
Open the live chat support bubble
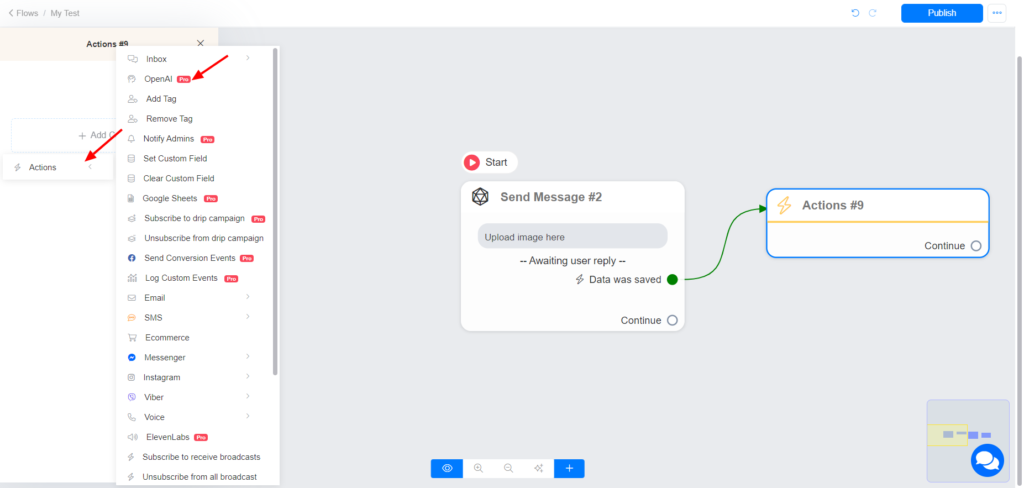(x=987, y=461)
